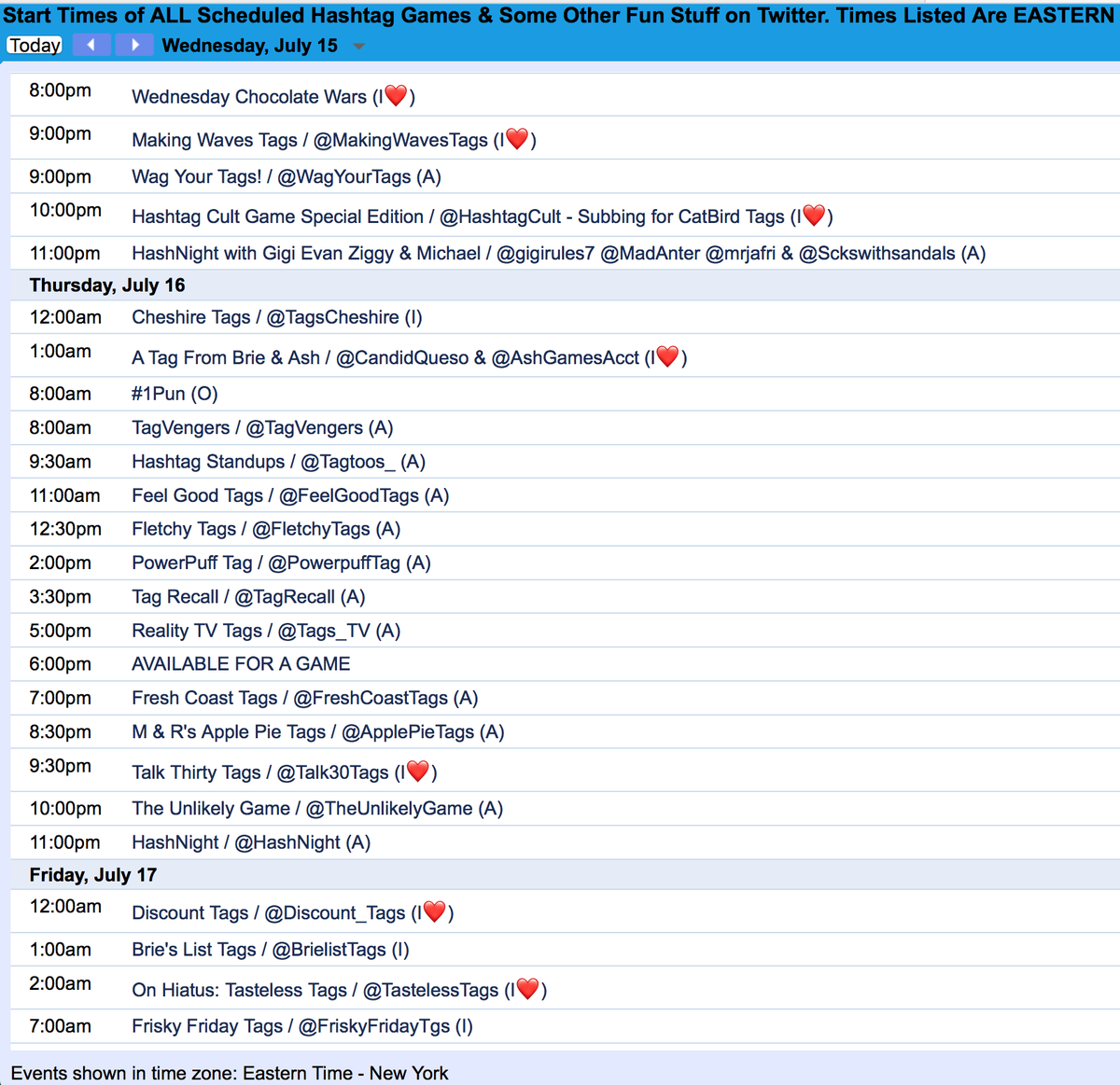The image size is (1120, 1085).
Task: Open HashNight with Gigi Evan Ziggy & Michael event
Action: (559, 253)
